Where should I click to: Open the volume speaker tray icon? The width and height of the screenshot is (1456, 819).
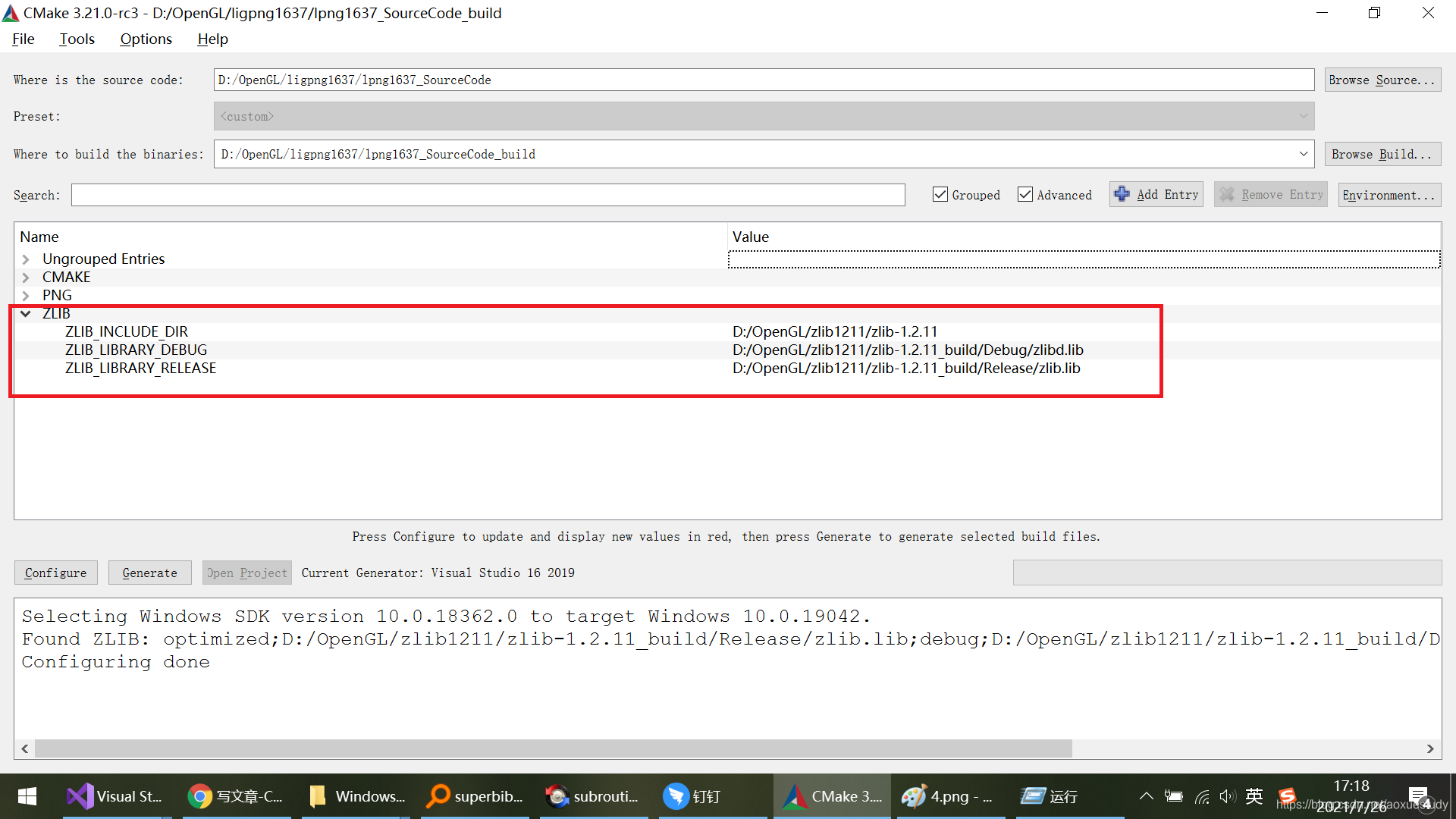click(x=1227, y=796)
